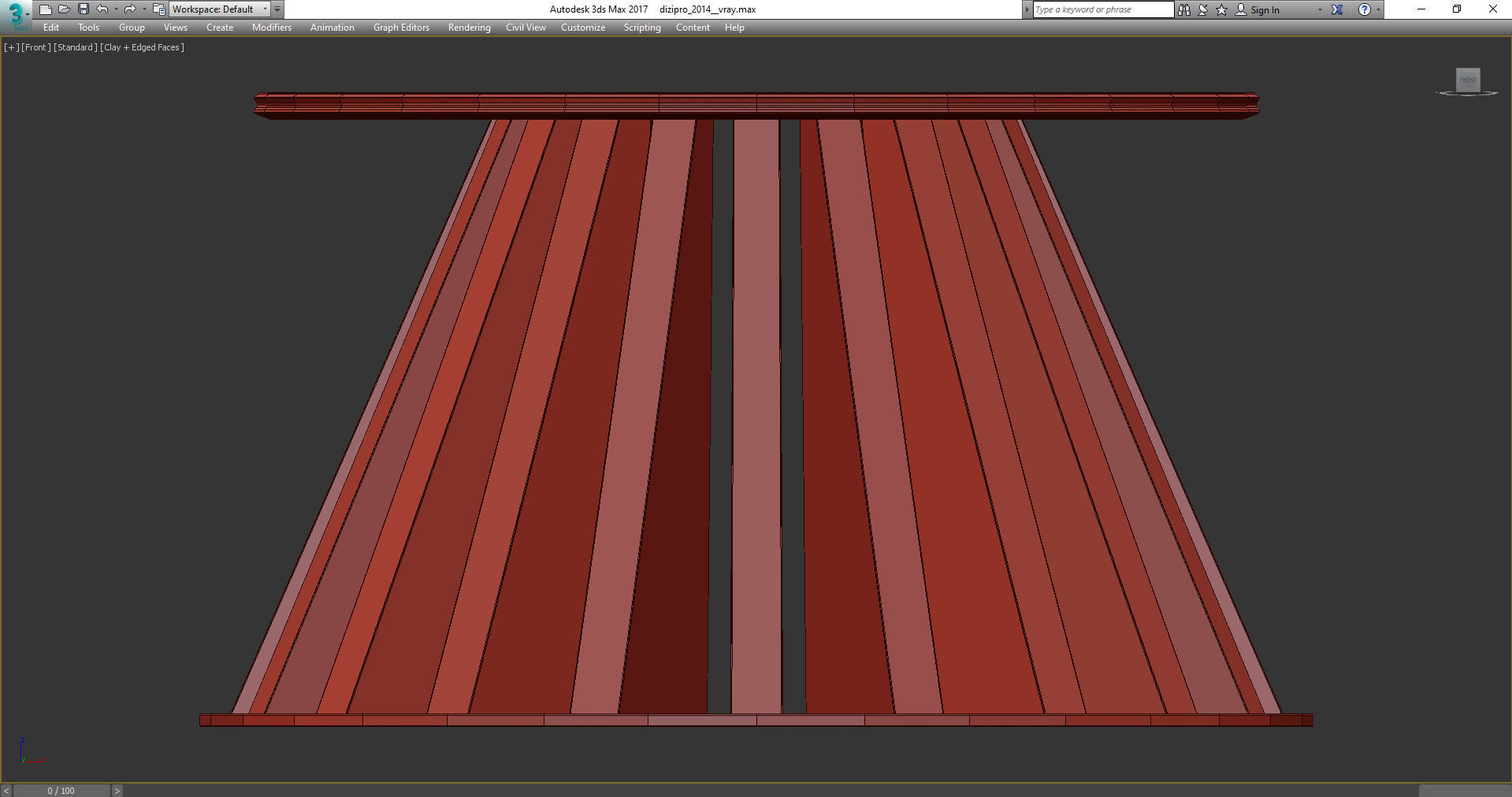Open the Tools menu
Screen dimensions: 1512x797
[x=88, y=28]
